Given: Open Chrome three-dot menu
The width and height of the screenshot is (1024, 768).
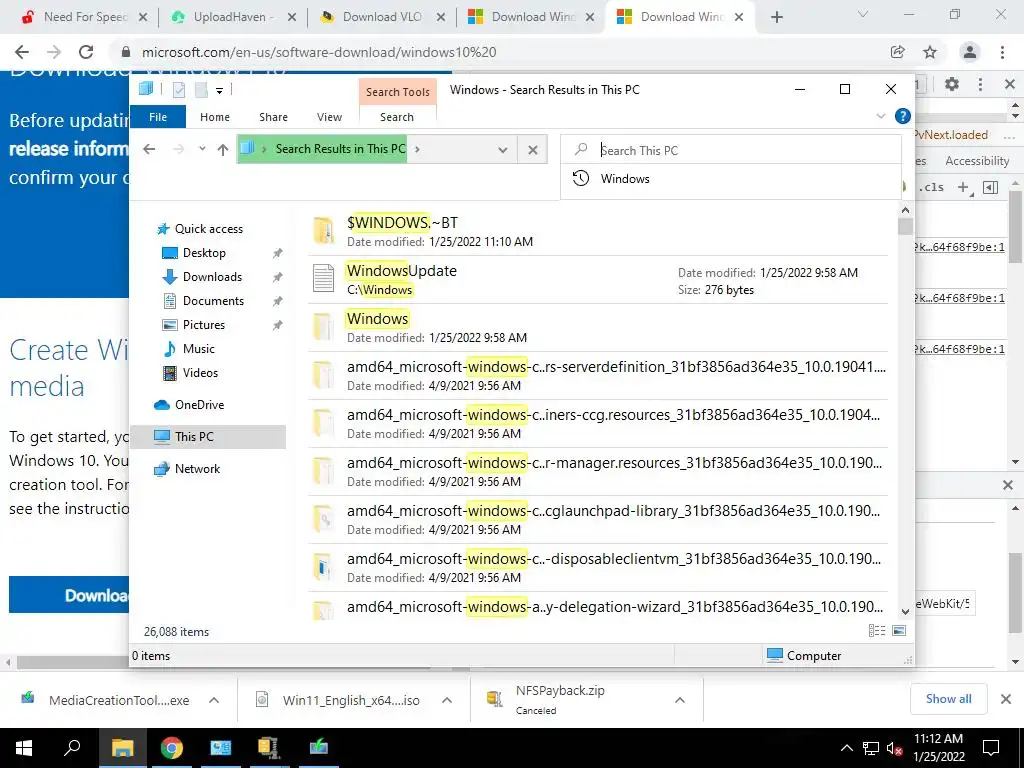Looking at the screenshot, I should coord(1002,52).
